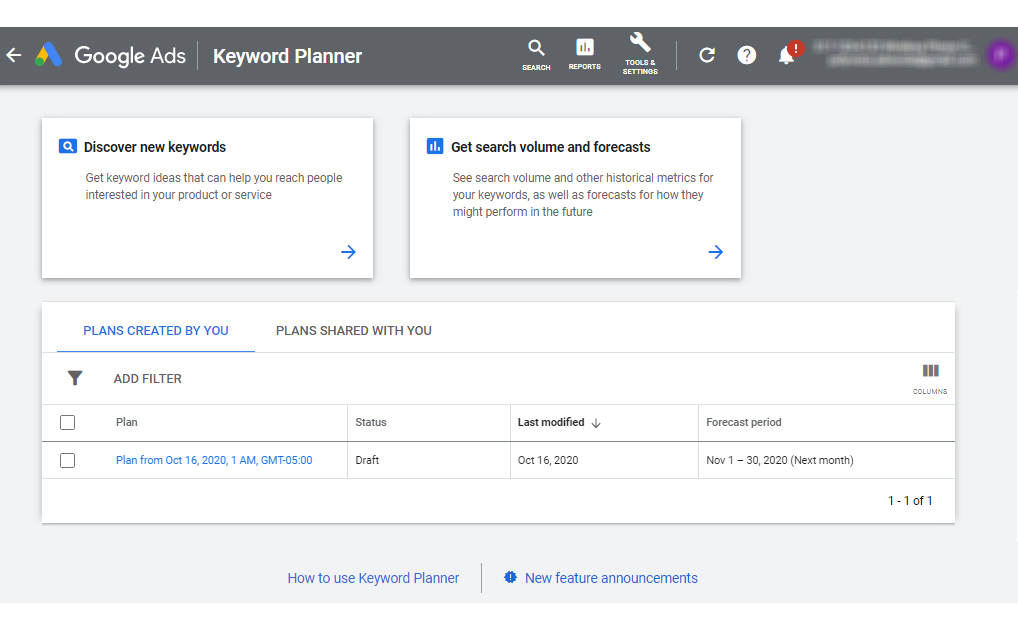View notifications bell alerts
The image size is (1018, 630).
(787, 56)
